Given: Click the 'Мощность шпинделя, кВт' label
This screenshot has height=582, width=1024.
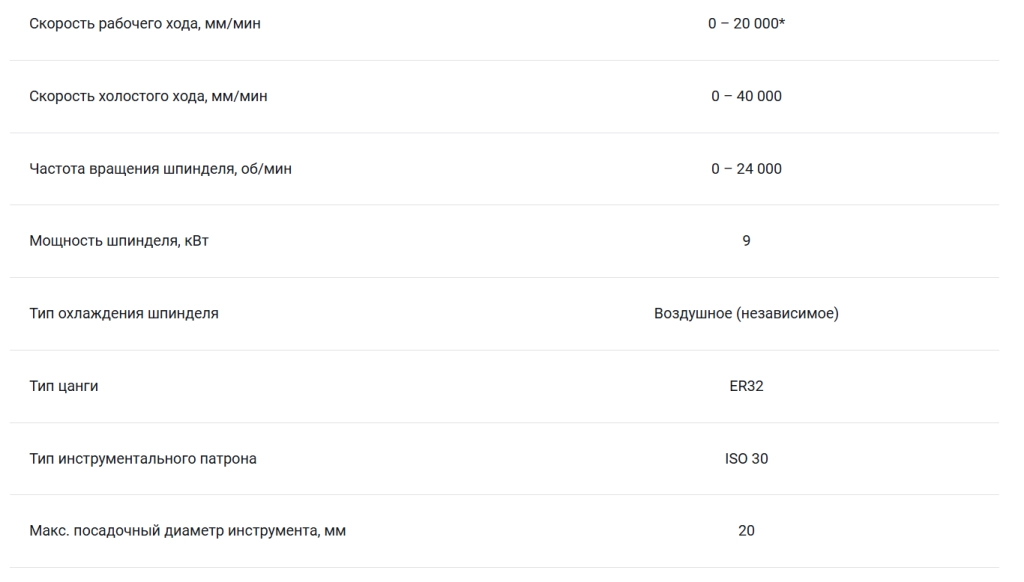Looking at the screenshot, I should pos(119,241).
